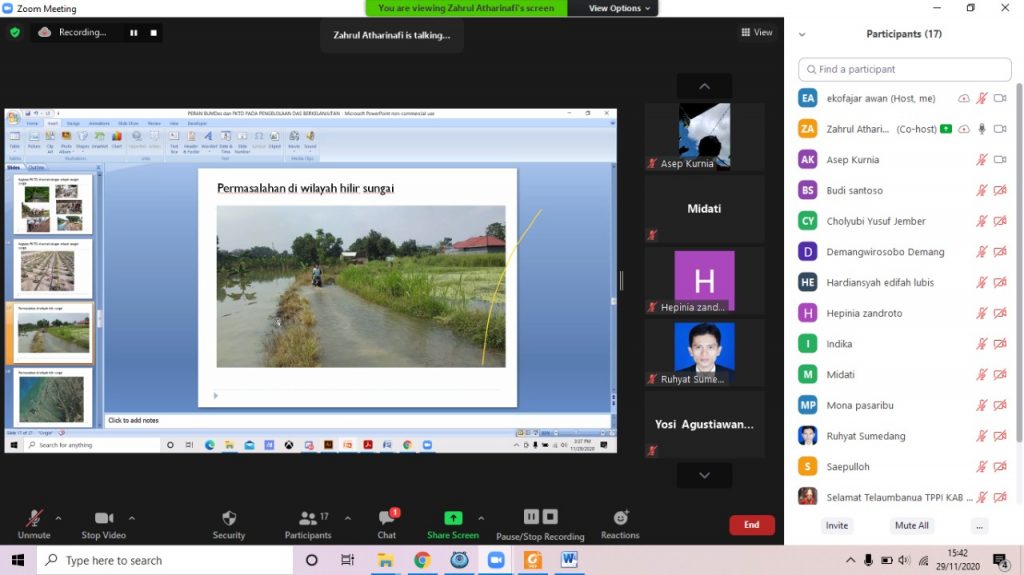Click ekofajar awan's recording cloud icon
This screenshot has height=575, width=1024.
coord(963,98)
